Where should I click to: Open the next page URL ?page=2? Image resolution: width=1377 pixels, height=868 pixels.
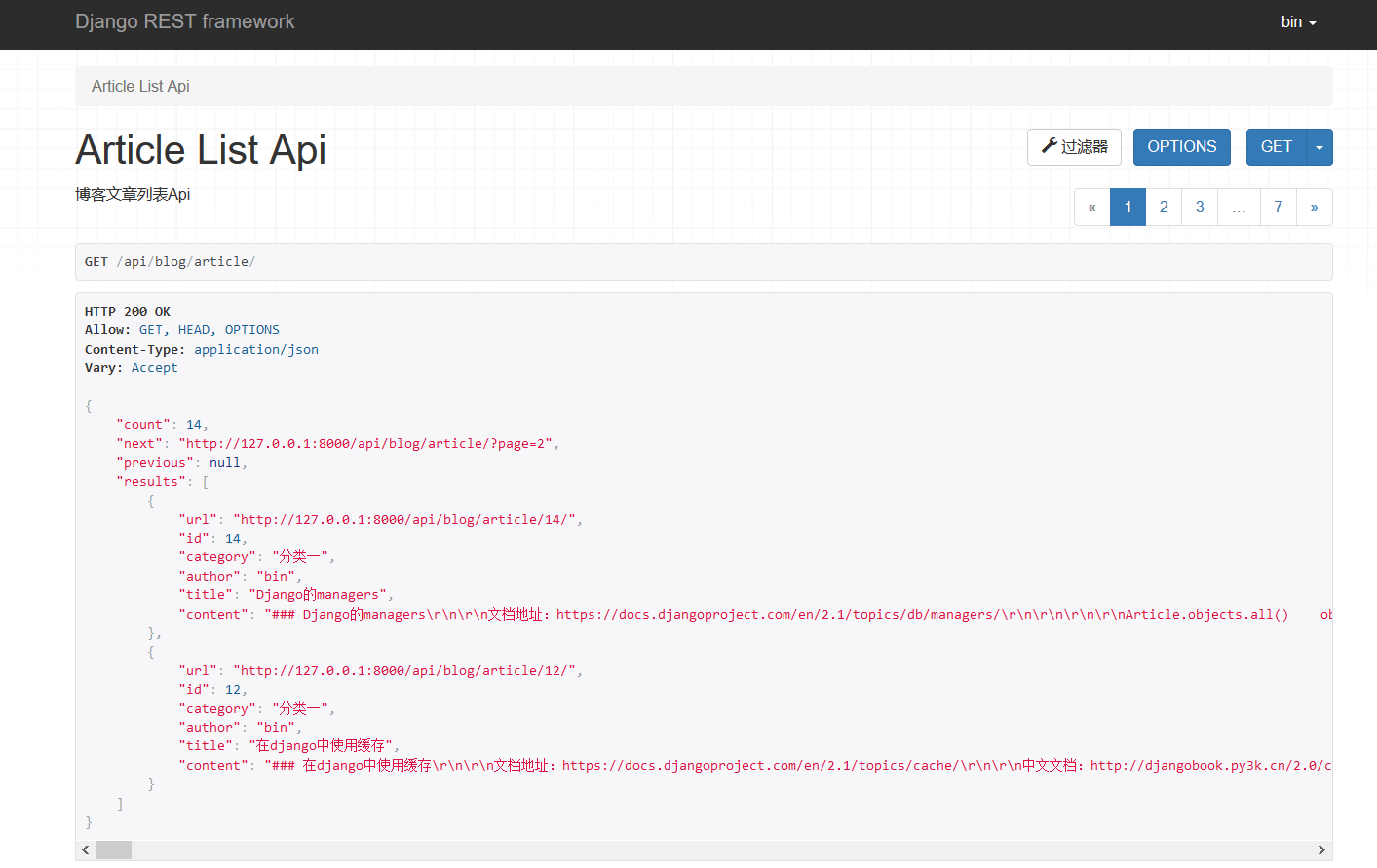[369, 443]
